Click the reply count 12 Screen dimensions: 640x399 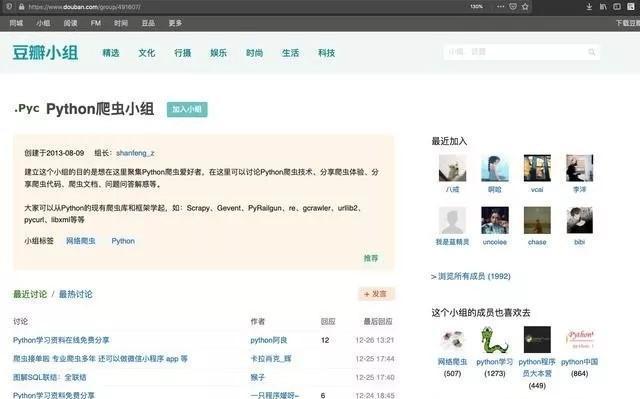click(x=325, y=340)
